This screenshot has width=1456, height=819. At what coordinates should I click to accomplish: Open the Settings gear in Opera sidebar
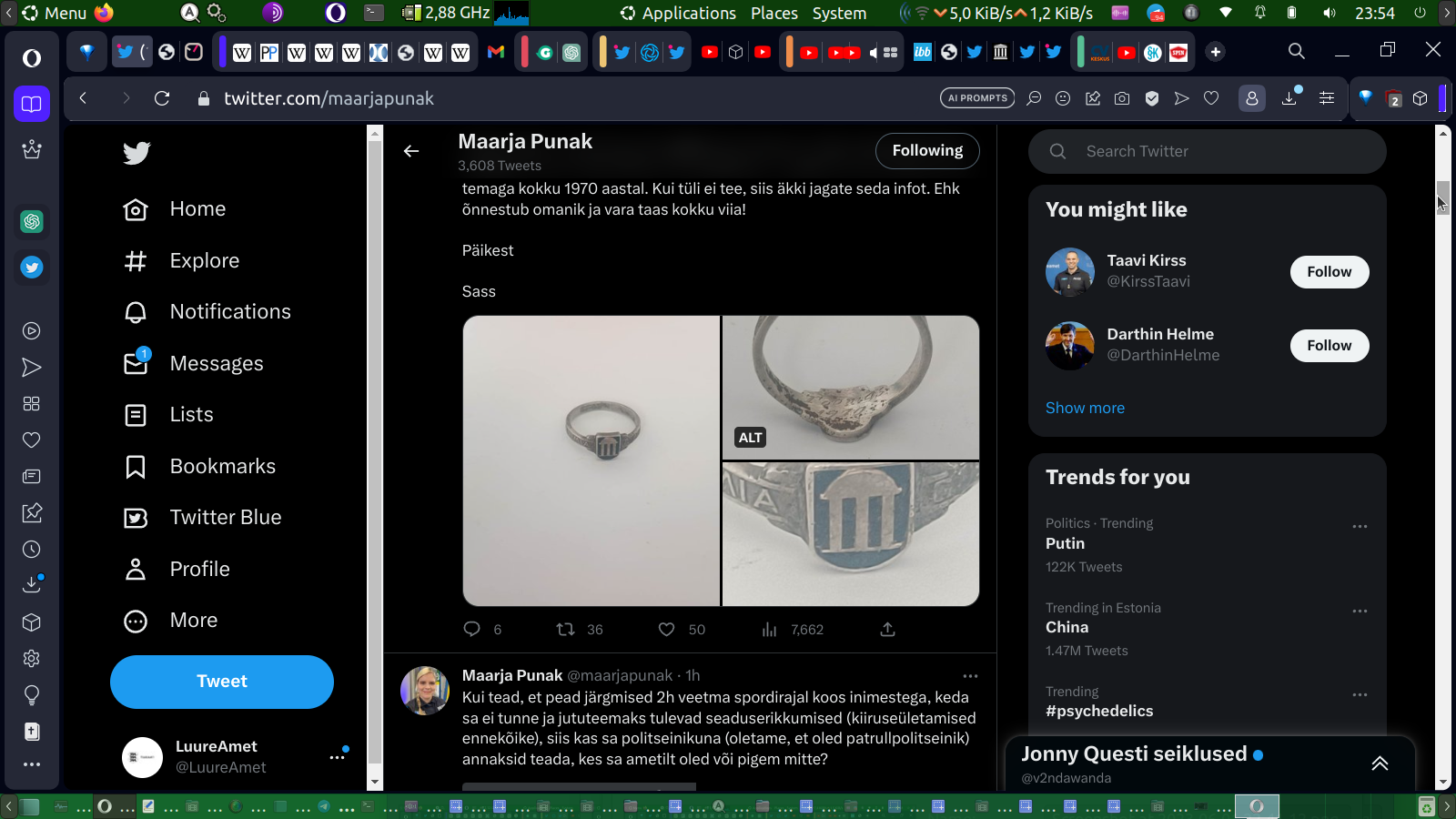coord(32,659)
